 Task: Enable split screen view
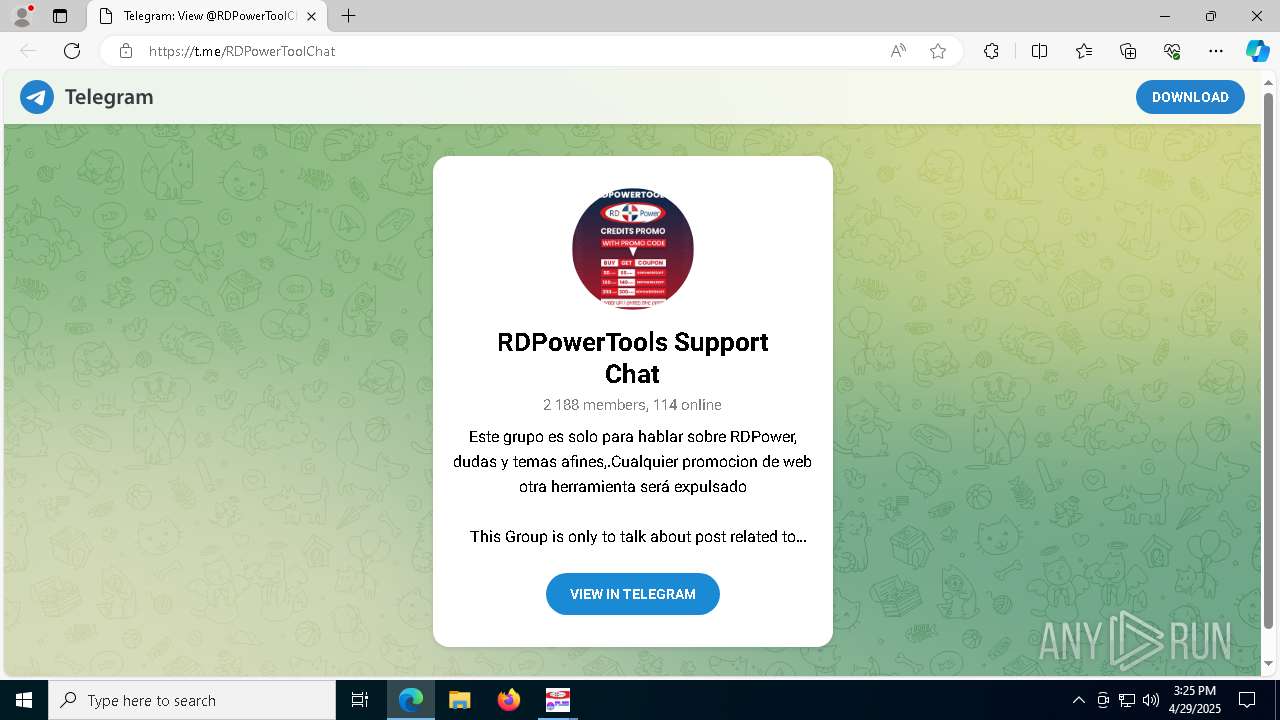pos(1039,51)
